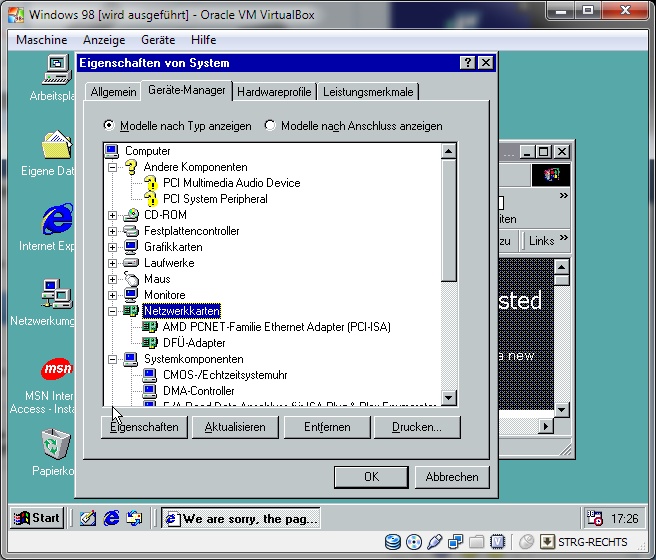Click the Netzwerkkarten card icon
The height and width of the screenshot is (560, 656).
[x=131, y=311]
